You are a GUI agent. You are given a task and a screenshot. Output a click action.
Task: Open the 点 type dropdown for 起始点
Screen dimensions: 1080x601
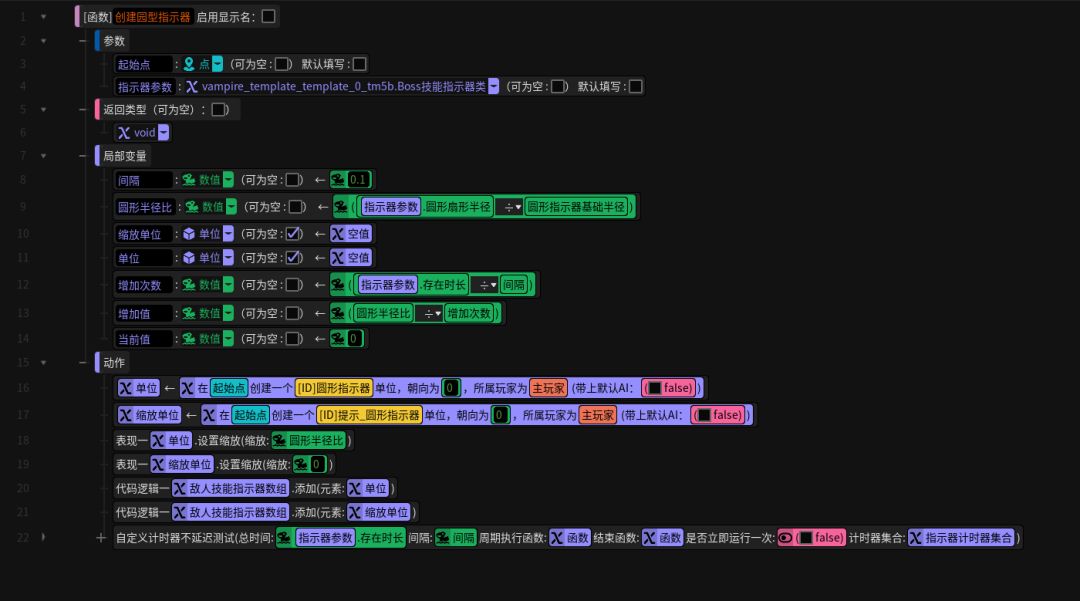click(218, 64)
